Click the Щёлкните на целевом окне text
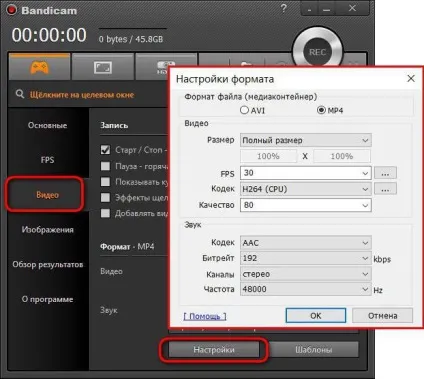This screenshot has height=379, width=424. tap(82, 95)
